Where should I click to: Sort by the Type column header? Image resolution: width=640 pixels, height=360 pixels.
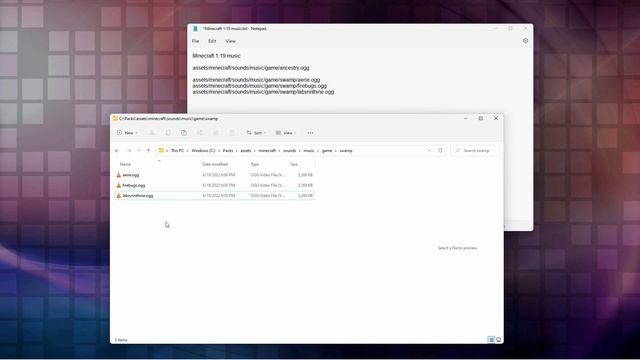pos(255,164)
